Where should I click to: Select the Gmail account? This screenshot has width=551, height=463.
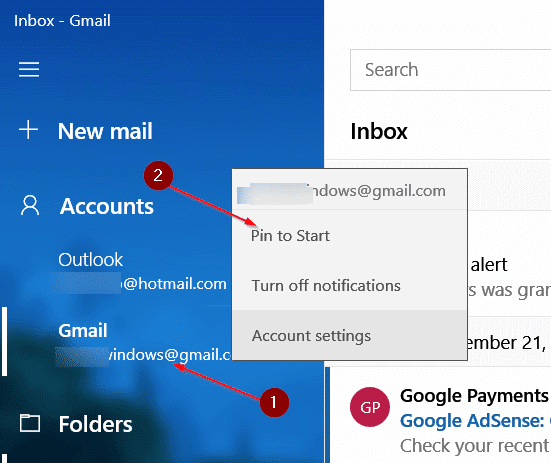(x=83, y=331)
